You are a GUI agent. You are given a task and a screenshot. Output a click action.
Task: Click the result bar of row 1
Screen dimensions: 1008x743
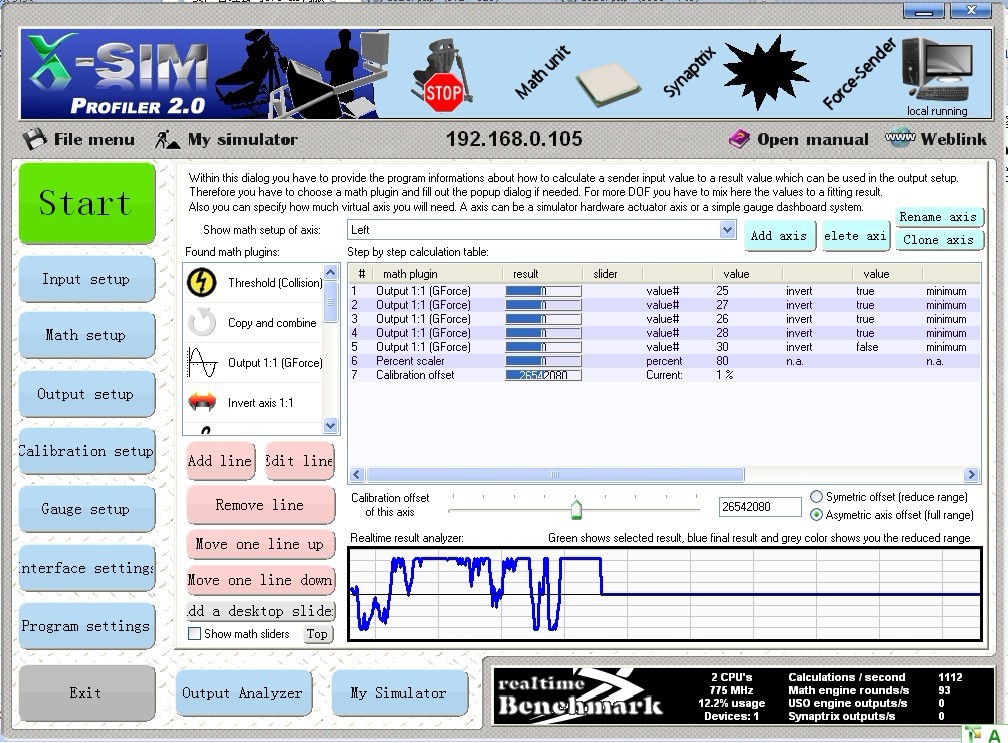543,291
